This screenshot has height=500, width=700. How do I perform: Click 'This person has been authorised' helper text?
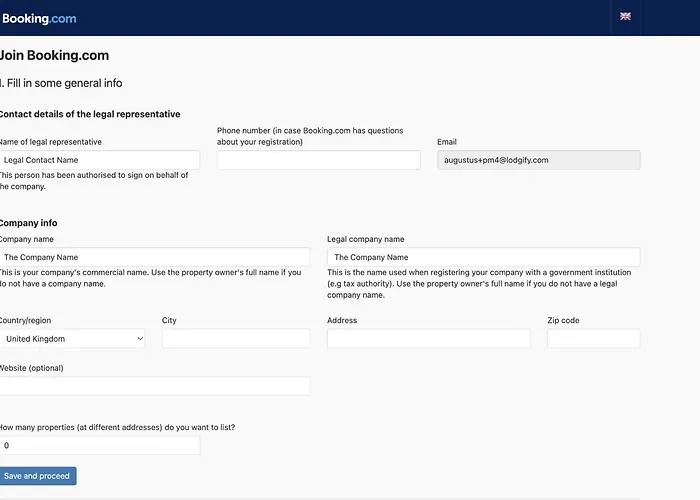point(93,181)
